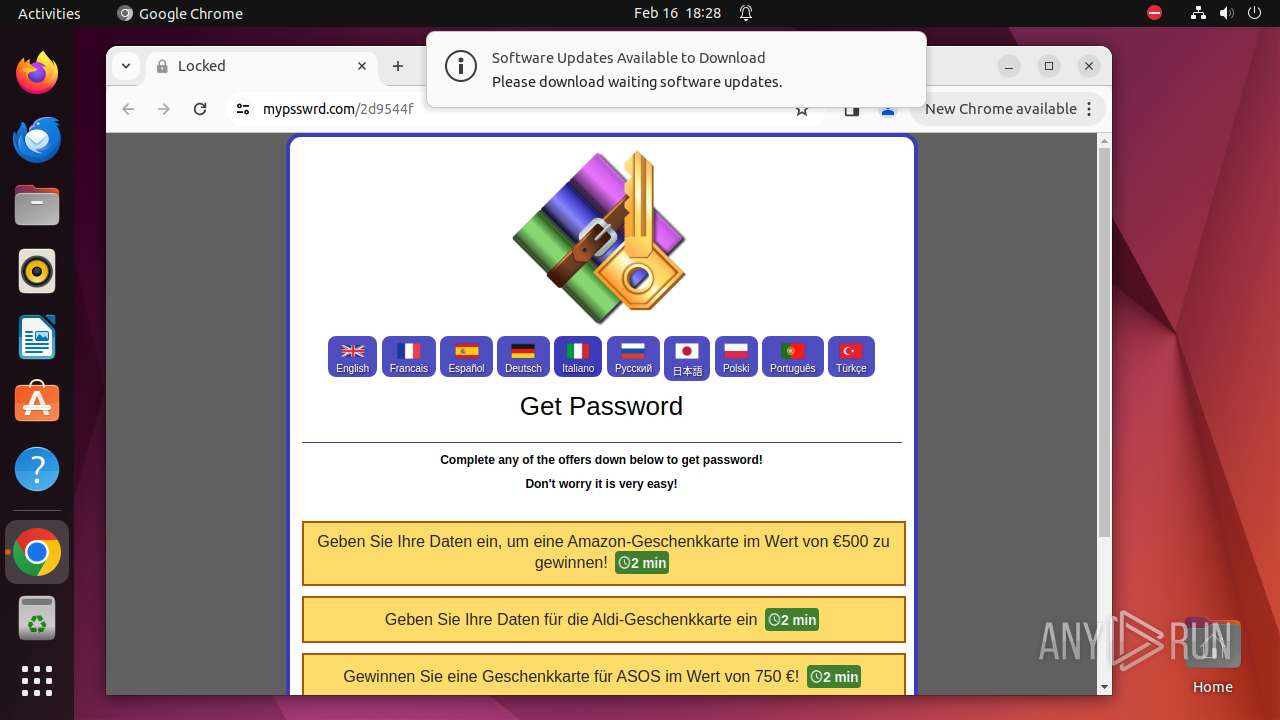This screenshot has width=1280, height=720.
Task: Select the Locked tab
Action: point(261,66)
